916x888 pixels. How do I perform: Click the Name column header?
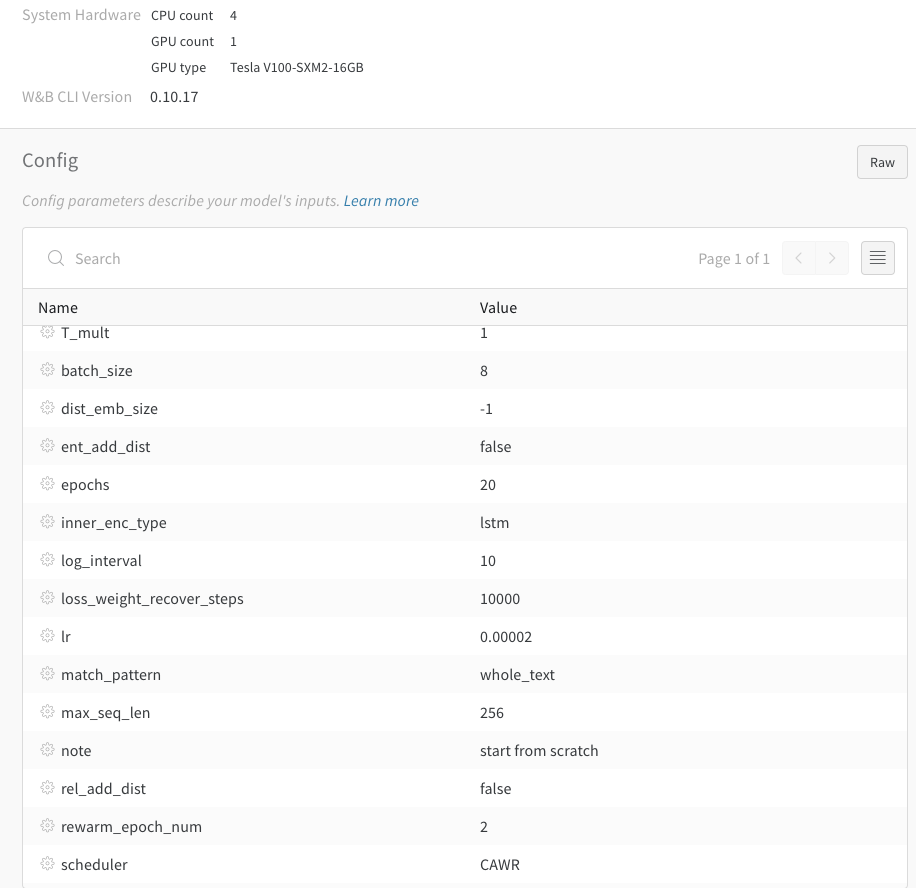pos(58,307)
